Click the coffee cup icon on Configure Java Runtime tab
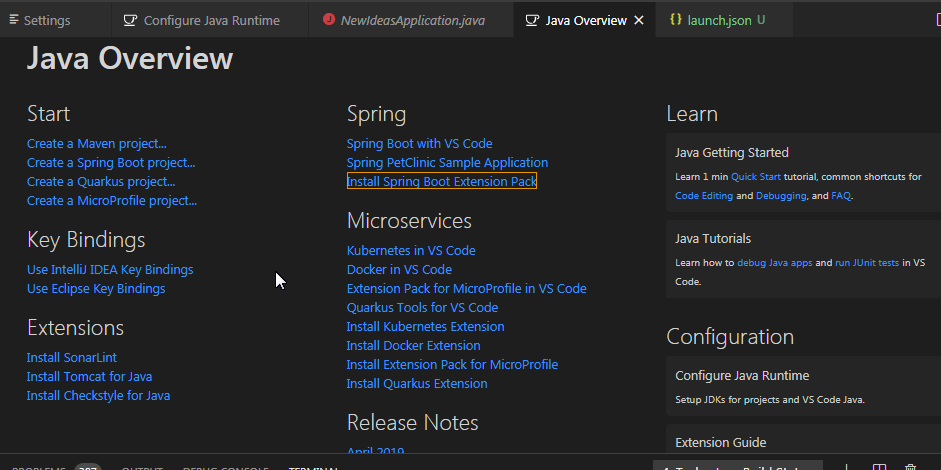 pyautogui.click(x=130, y=20)
